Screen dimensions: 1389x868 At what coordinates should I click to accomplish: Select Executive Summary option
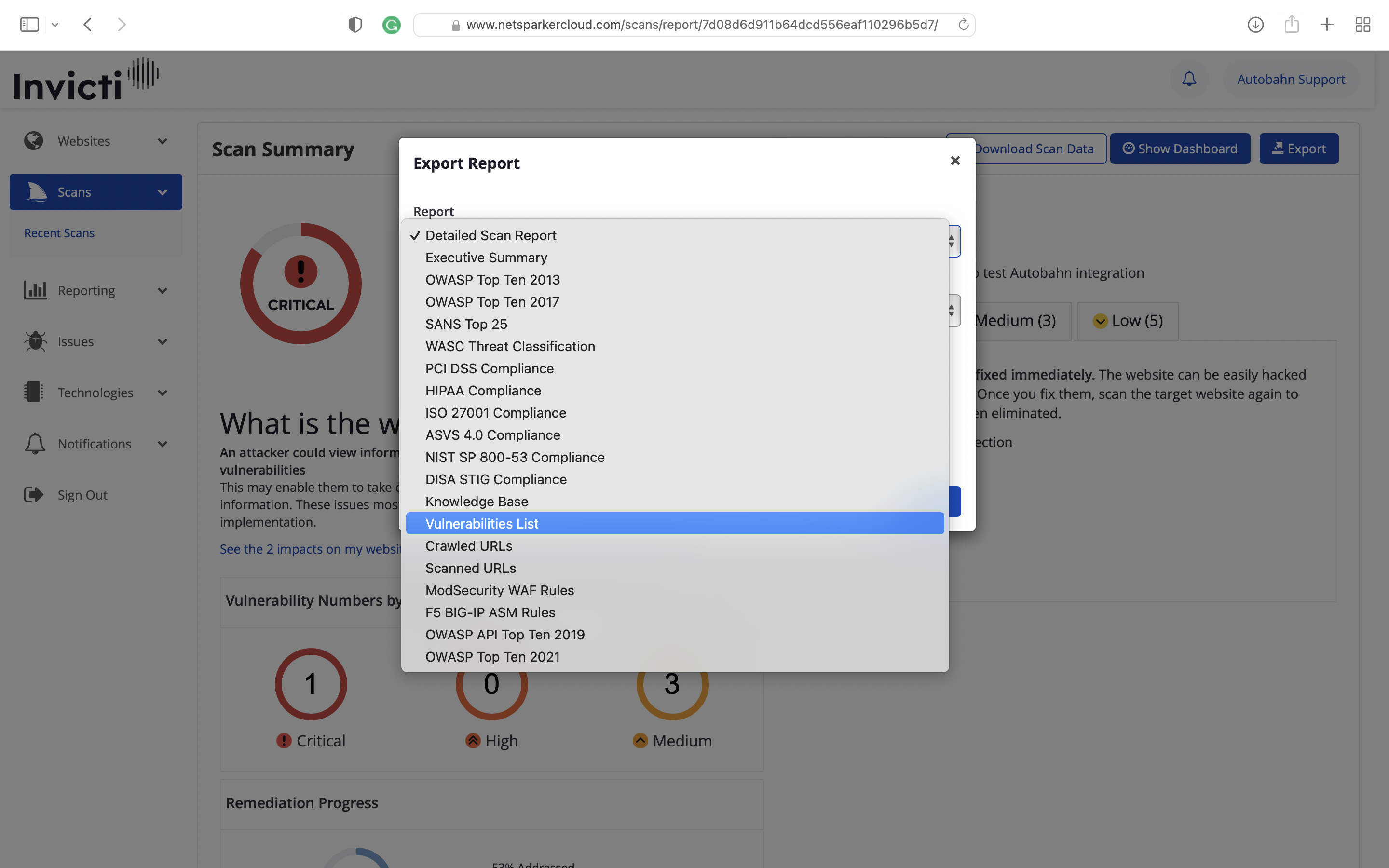point(675,258)
